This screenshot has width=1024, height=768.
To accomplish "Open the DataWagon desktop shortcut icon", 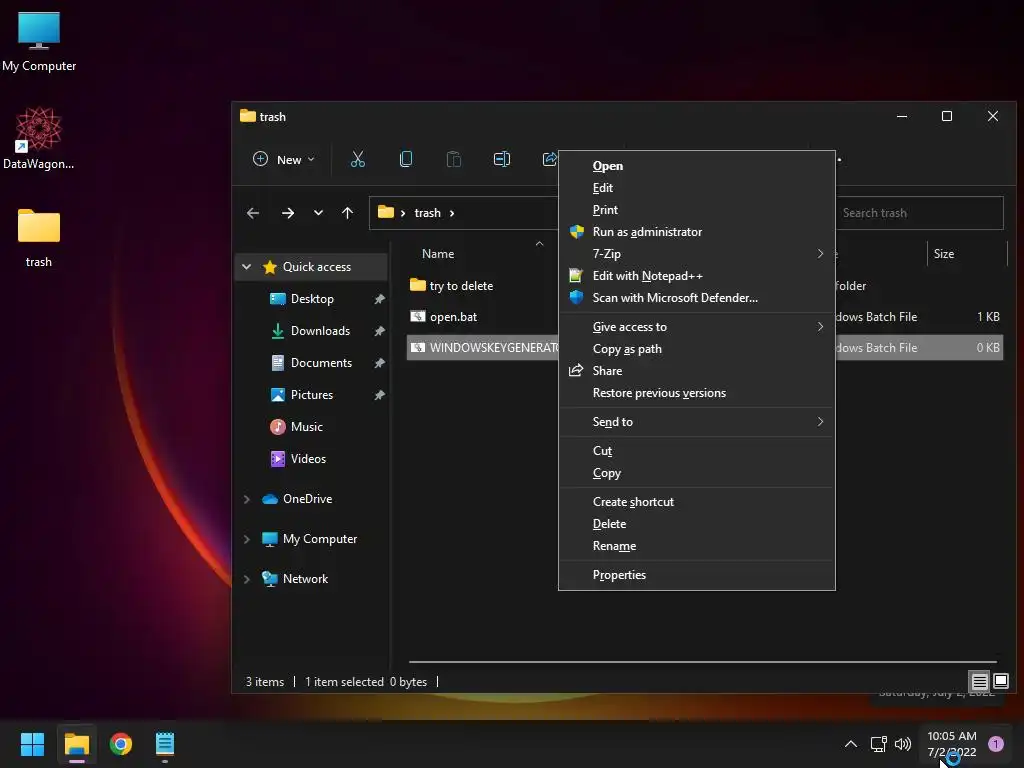I will [39, 138].
